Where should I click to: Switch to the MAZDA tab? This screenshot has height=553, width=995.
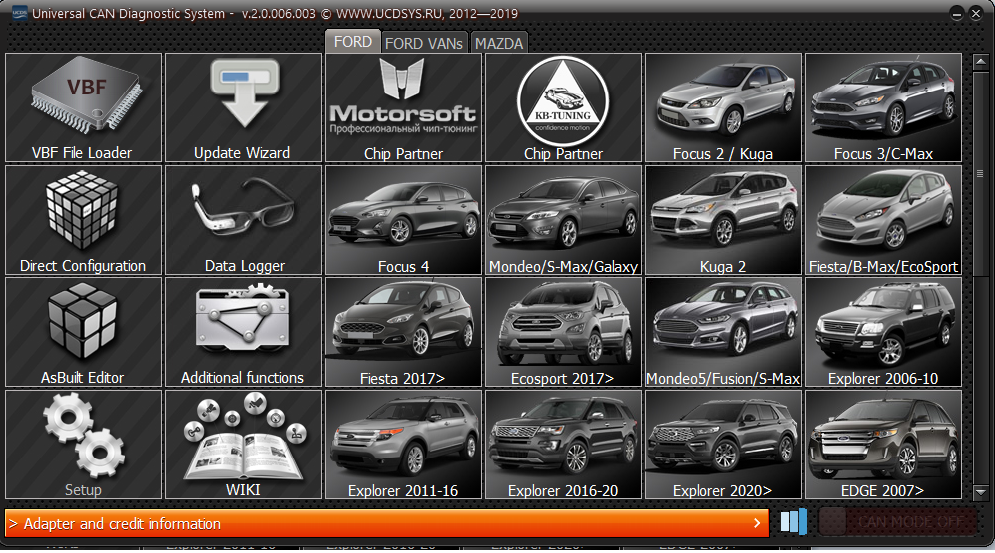click(x=499, y=43)
